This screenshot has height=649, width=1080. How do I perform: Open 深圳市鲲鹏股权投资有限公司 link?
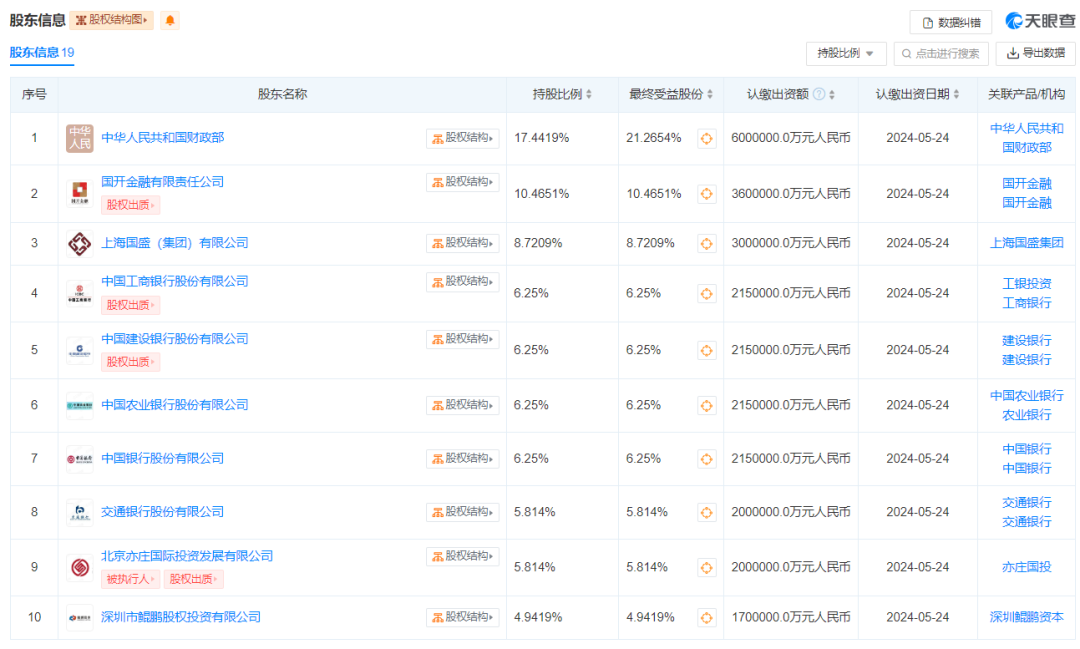click(180, 617)
